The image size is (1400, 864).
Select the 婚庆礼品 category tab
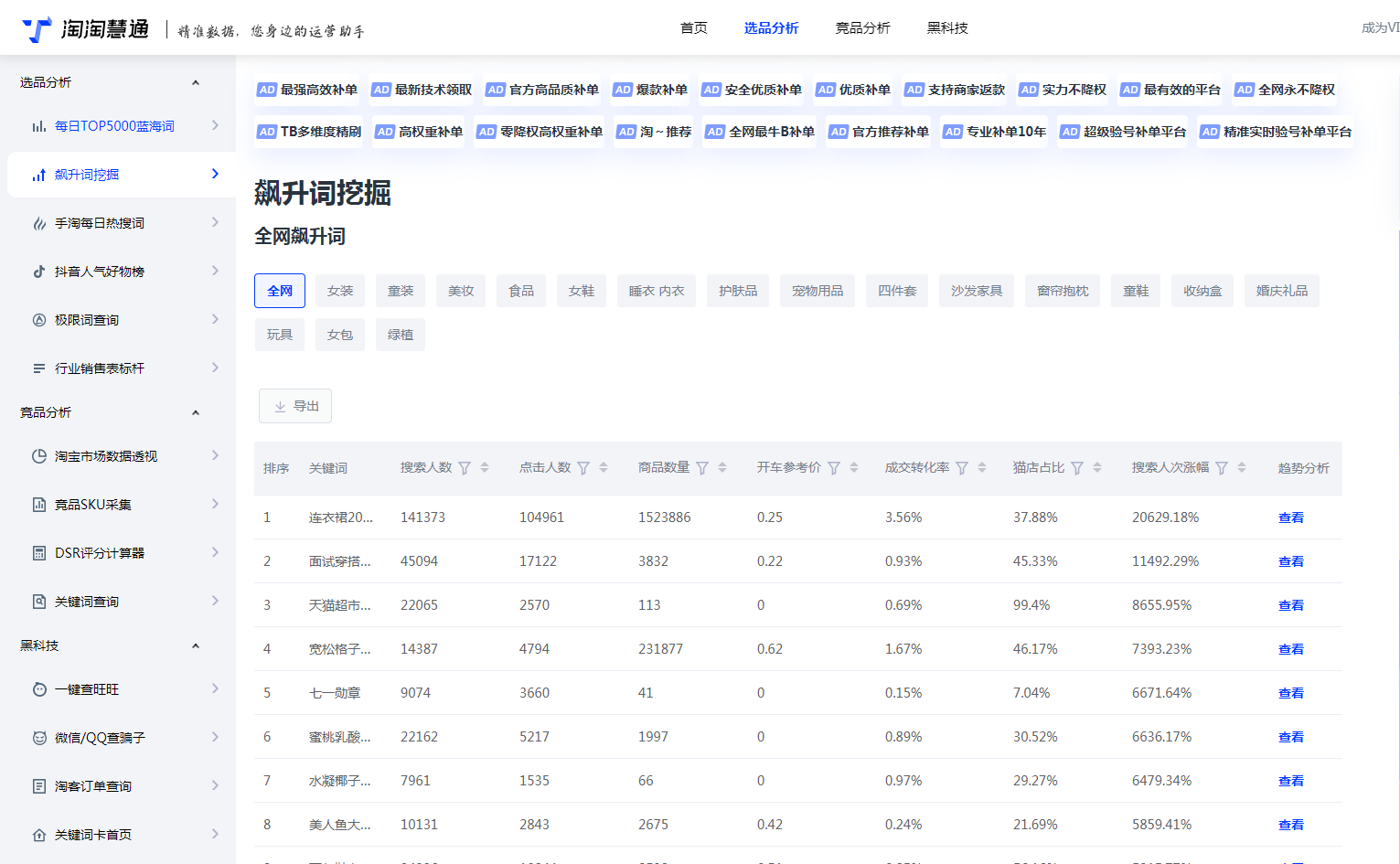1282,291
